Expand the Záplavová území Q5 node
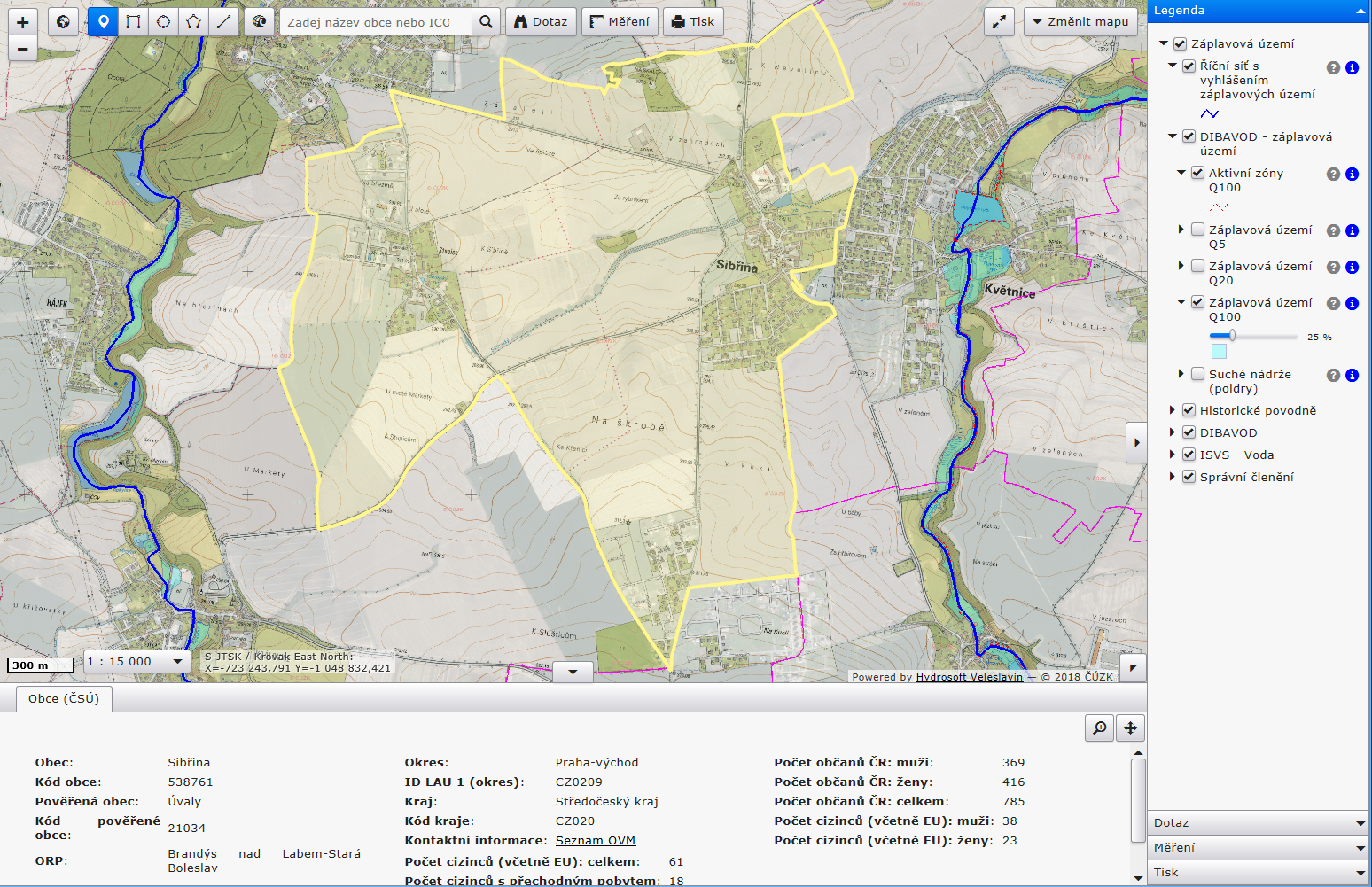The height and width of the screenshot is (887, 1372). (x=1181, y=230)
